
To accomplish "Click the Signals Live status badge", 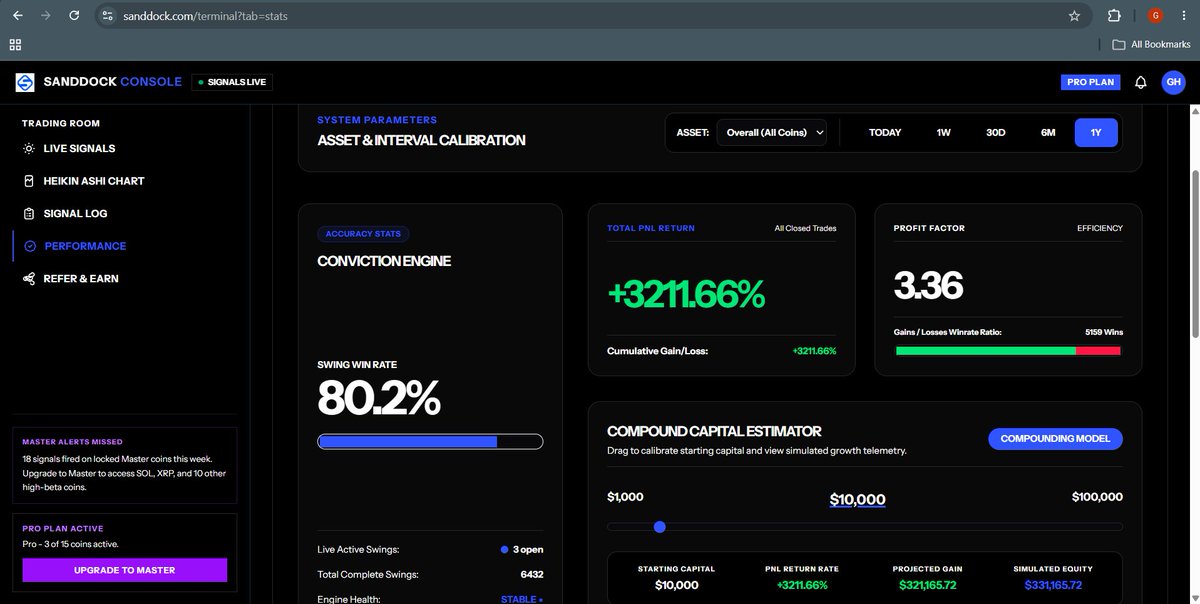I will [x=232, y=82].
